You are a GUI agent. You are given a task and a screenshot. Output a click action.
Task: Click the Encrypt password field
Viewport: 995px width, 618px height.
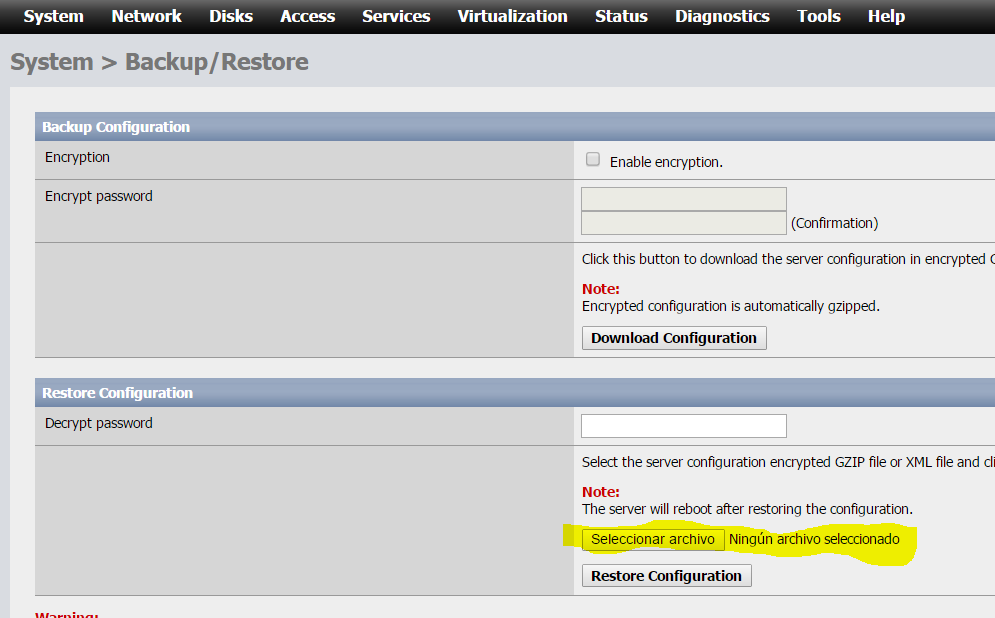click(683, 199)
